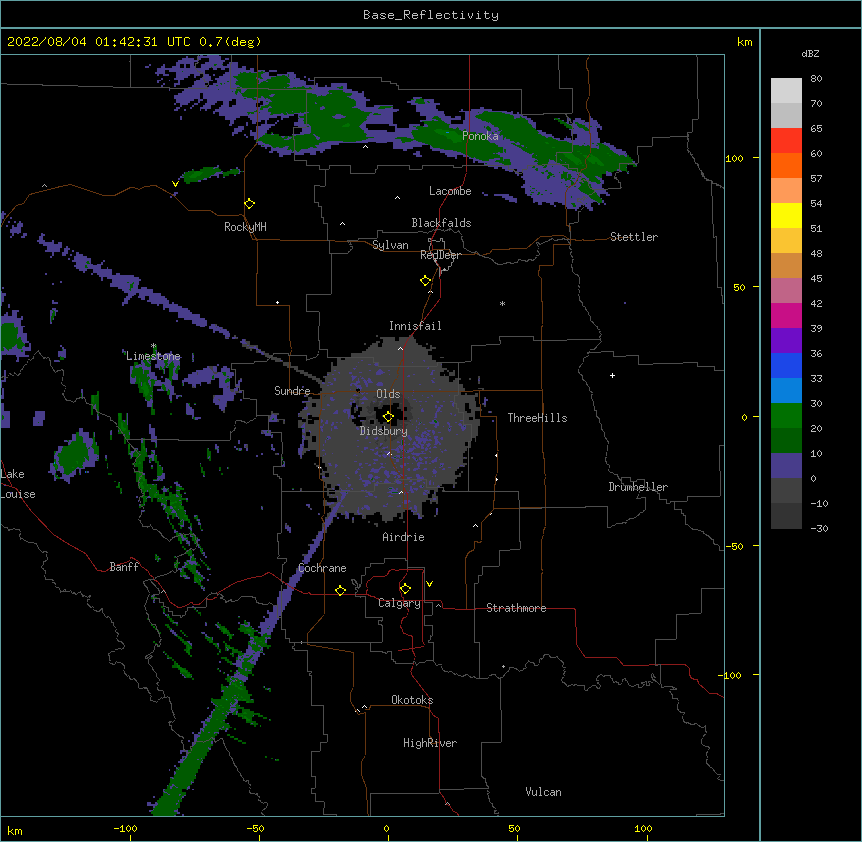Click the radar site marker near Didsbury
Viewport: 862px width, 842px height.
tap(388, 417)
